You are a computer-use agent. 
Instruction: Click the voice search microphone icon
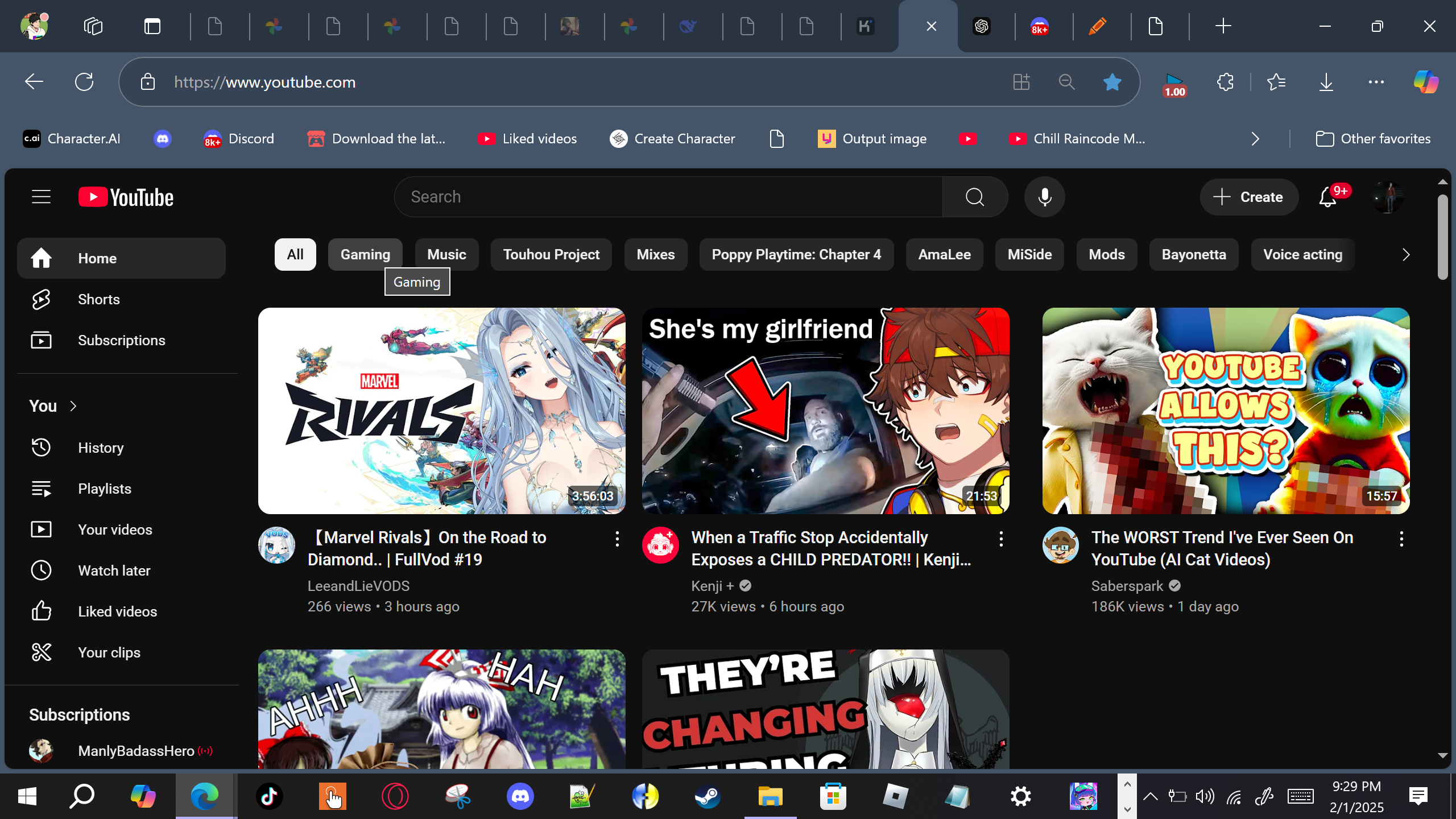pyautogui.click(x=1044, y=197)
